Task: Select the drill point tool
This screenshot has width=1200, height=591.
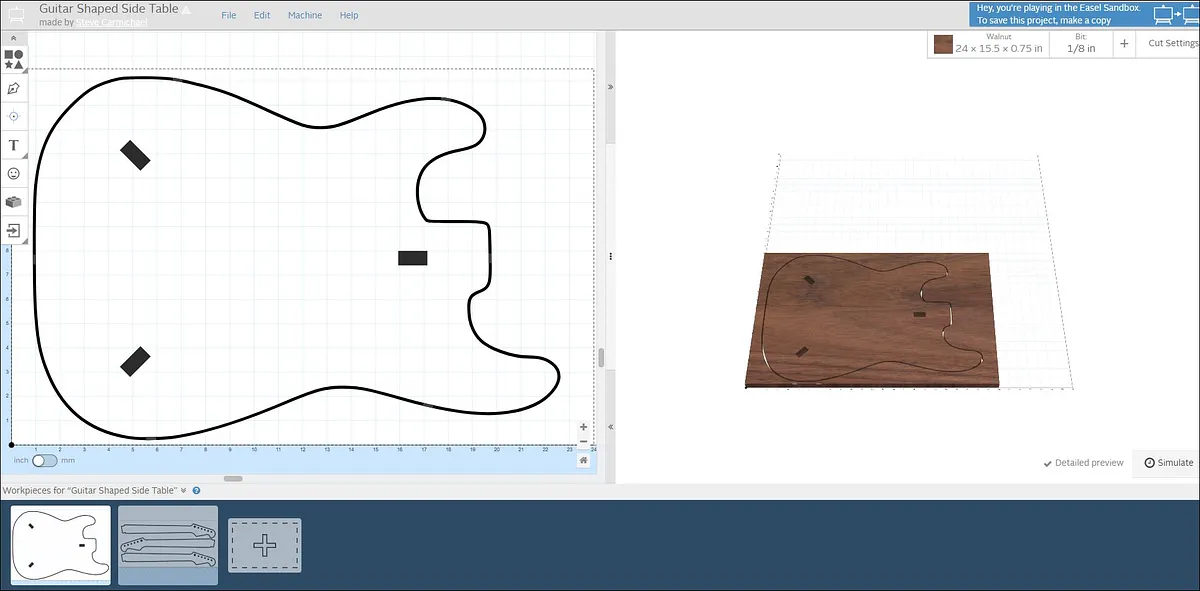Action: click(14, 116)
